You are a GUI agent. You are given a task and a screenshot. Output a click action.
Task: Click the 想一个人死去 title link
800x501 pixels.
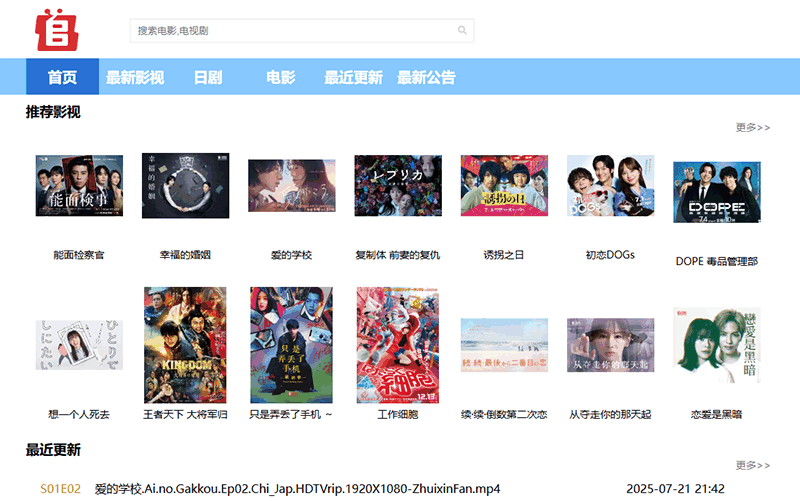(x=79, y=414)
